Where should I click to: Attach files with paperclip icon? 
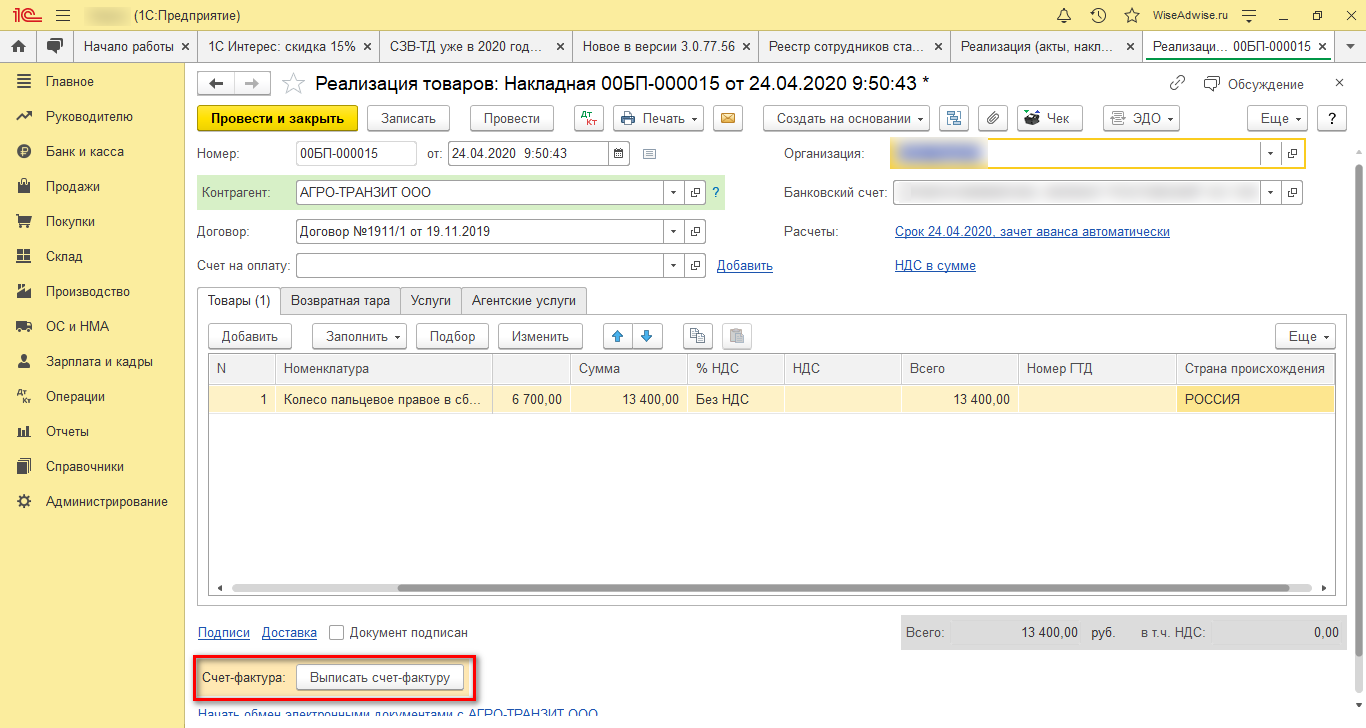[x=991, y=118]
